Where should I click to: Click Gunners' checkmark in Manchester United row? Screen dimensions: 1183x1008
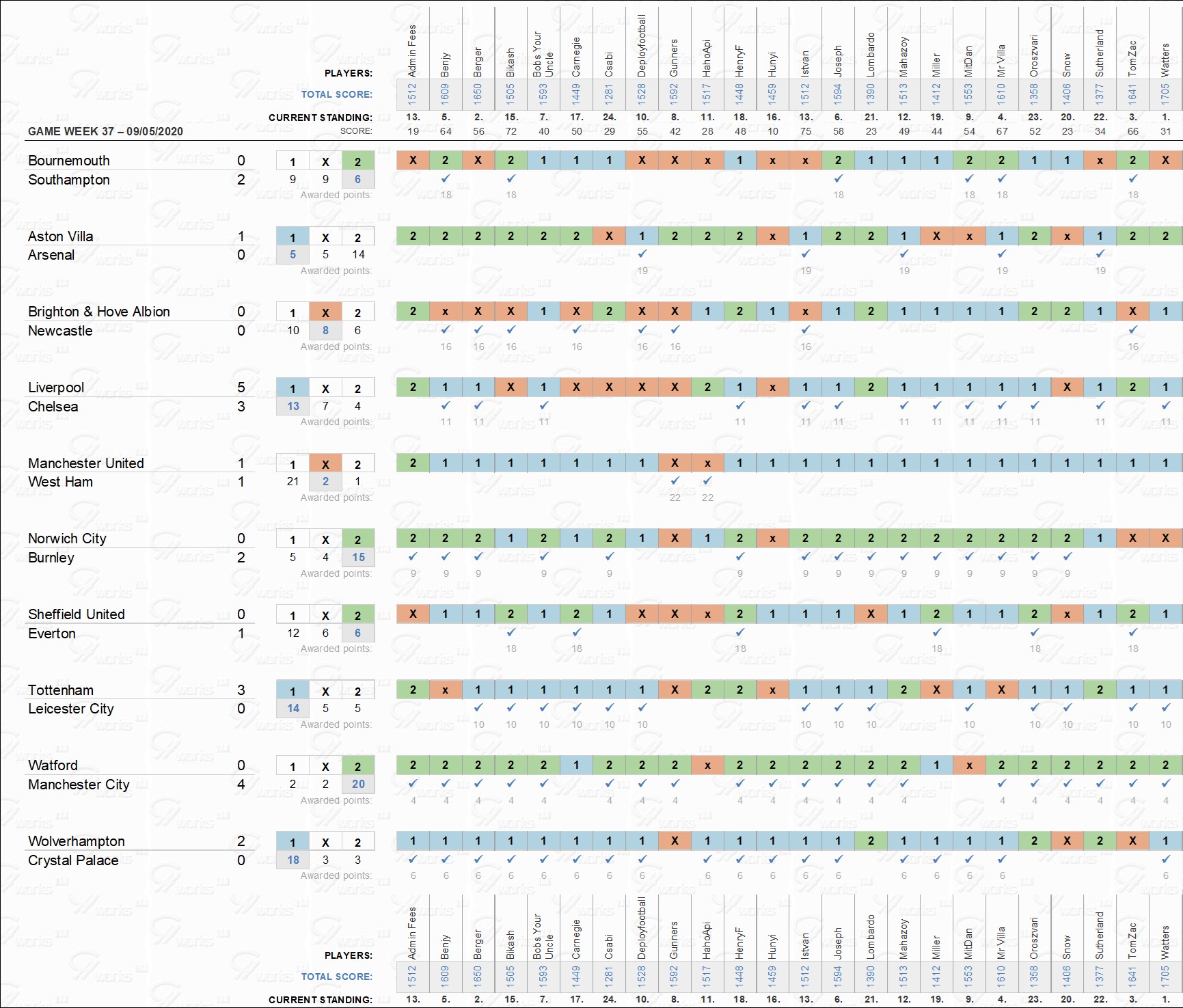(675, 481)
